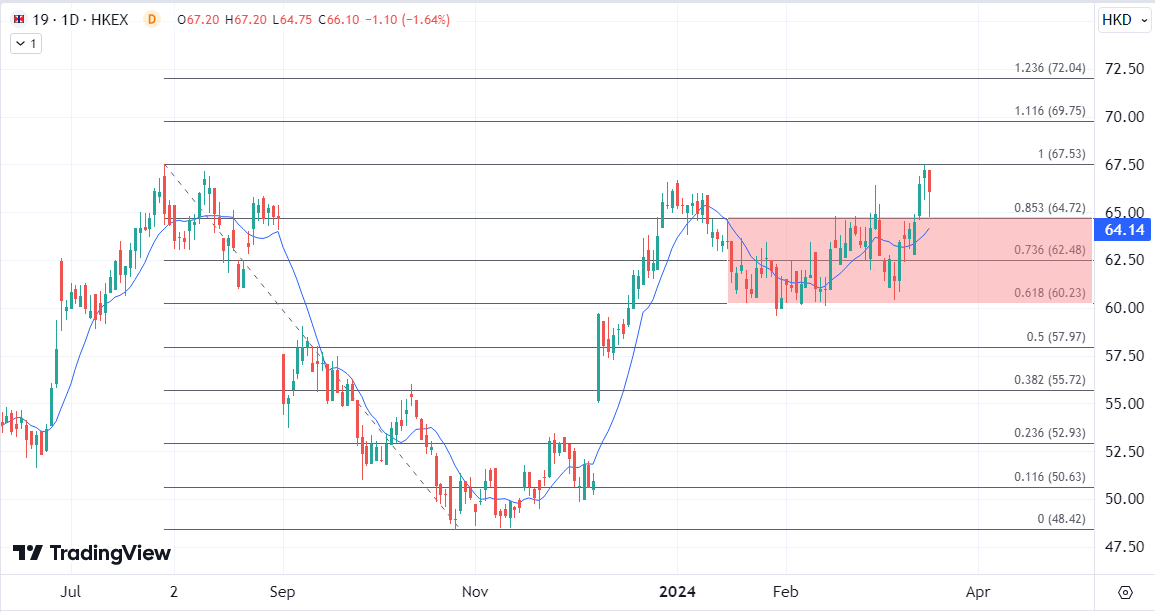Click the TradingView logo
This screenshot has width=1155, height=612.
pos(92,554)
